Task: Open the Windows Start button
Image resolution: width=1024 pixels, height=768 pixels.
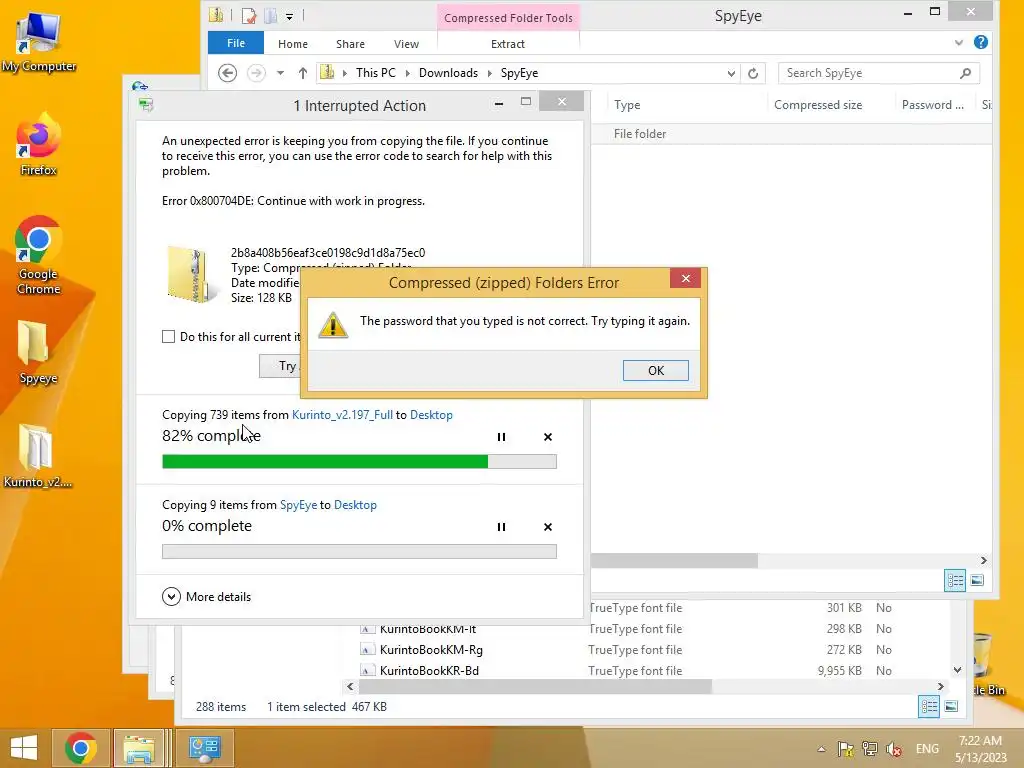Action: pyautogui.click(x=24, y=748)
